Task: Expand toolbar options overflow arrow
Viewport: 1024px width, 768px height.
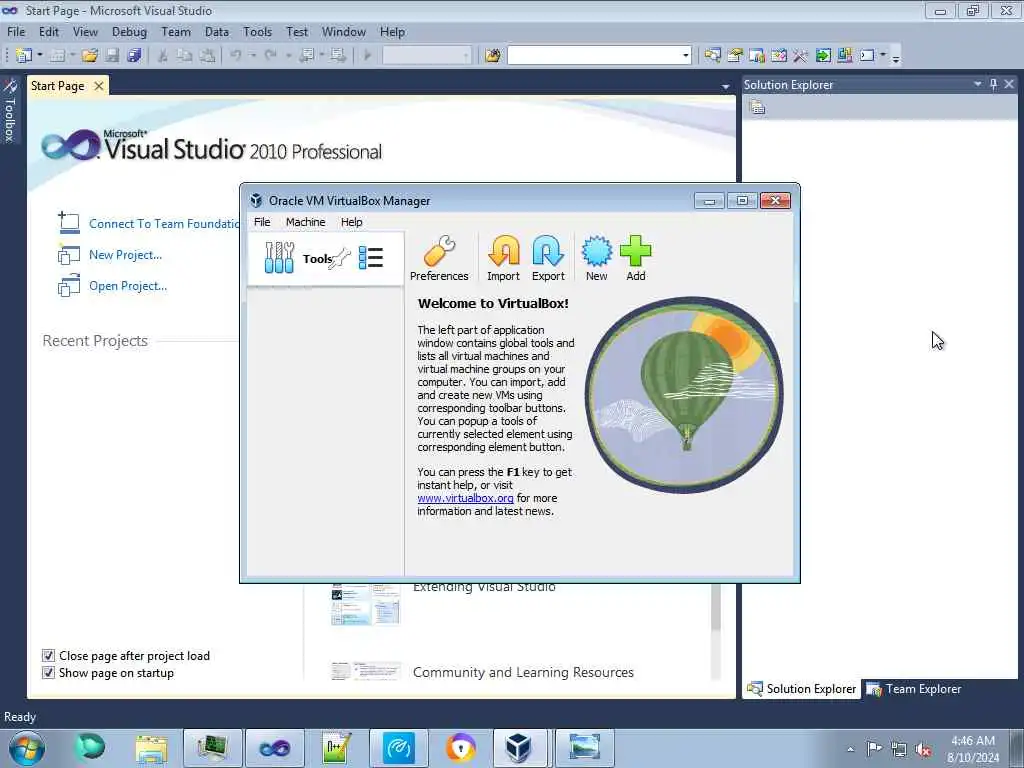Action: tap(896, 58)
